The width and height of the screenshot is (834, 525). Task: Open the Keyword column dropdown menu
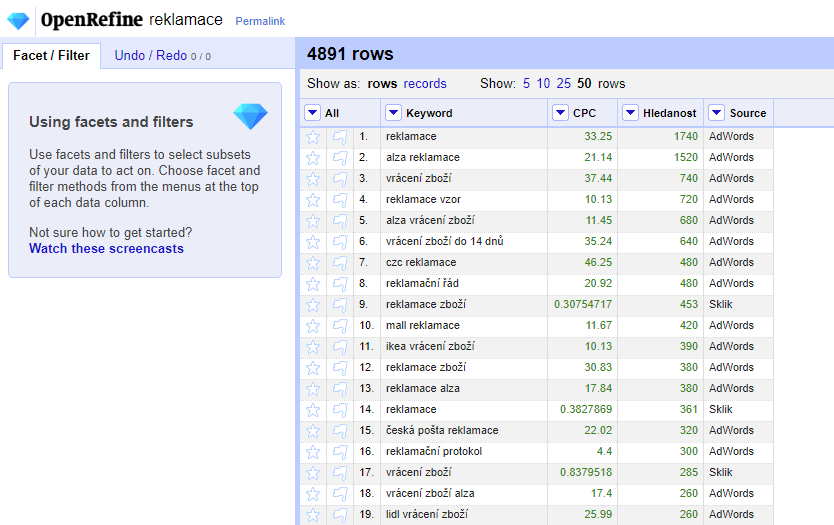(393, 113)
